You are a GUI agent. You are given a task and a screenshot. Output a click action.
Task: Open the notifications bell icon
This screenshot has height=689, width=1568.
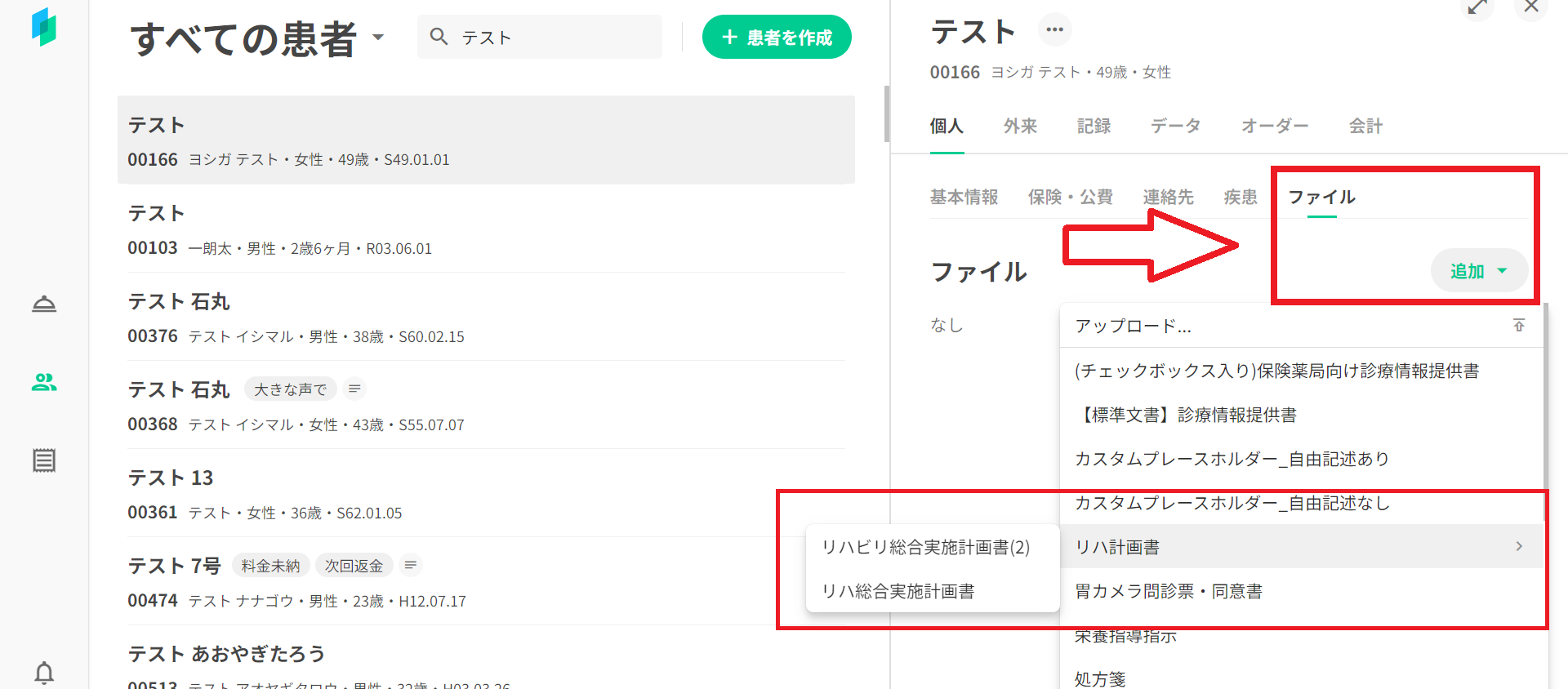44,673
